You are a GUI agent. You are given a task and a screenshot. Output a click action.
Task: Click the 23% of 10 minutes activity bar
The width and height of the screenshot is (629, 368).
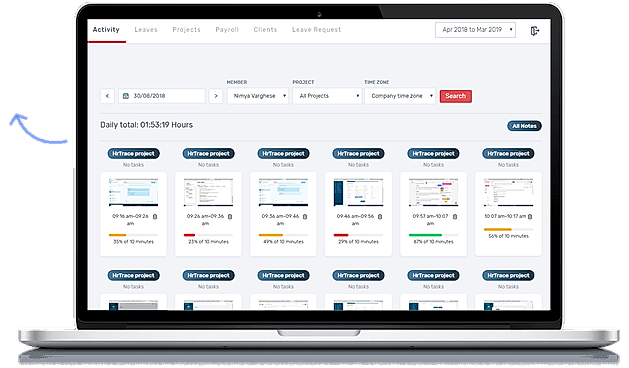(x=209, y=235)
